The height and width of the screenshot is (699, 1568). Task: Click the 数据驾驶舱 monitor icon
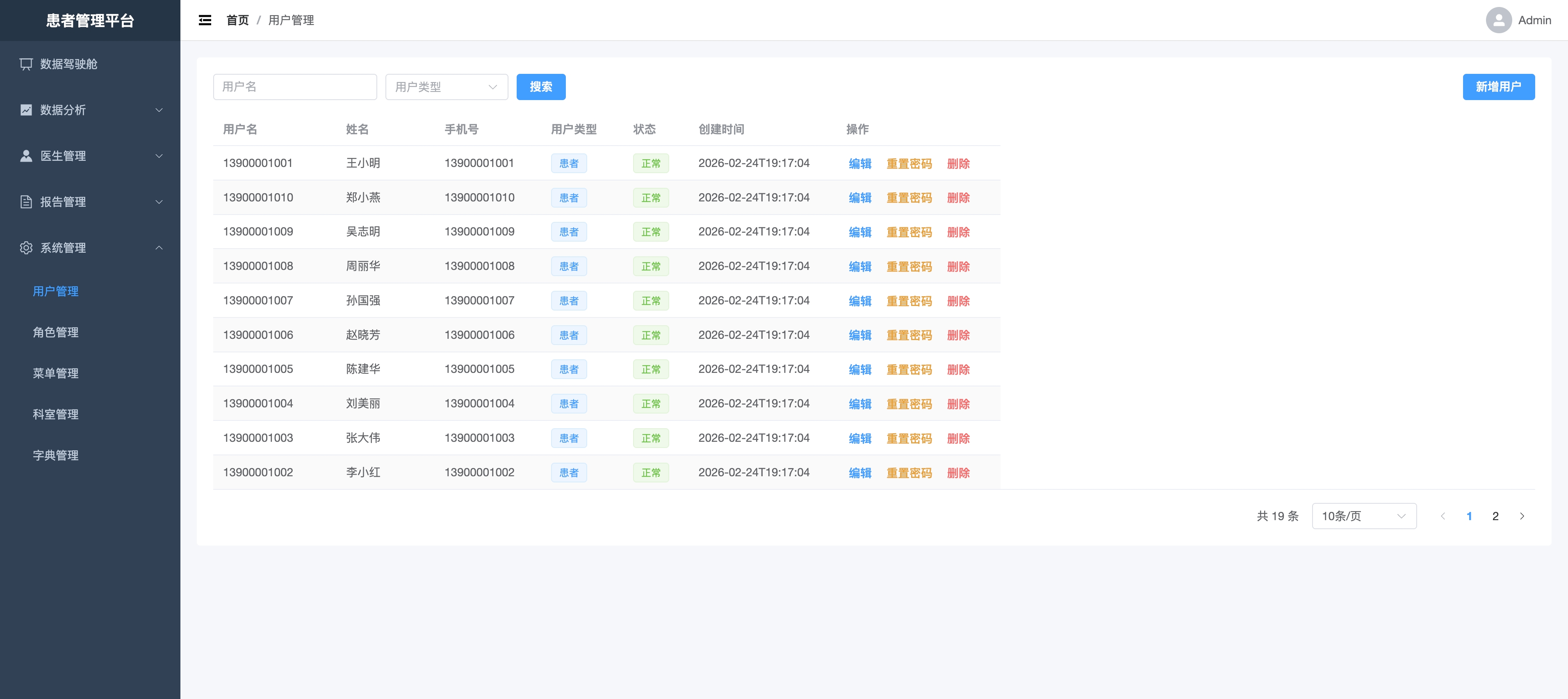[x=26, y=64]
